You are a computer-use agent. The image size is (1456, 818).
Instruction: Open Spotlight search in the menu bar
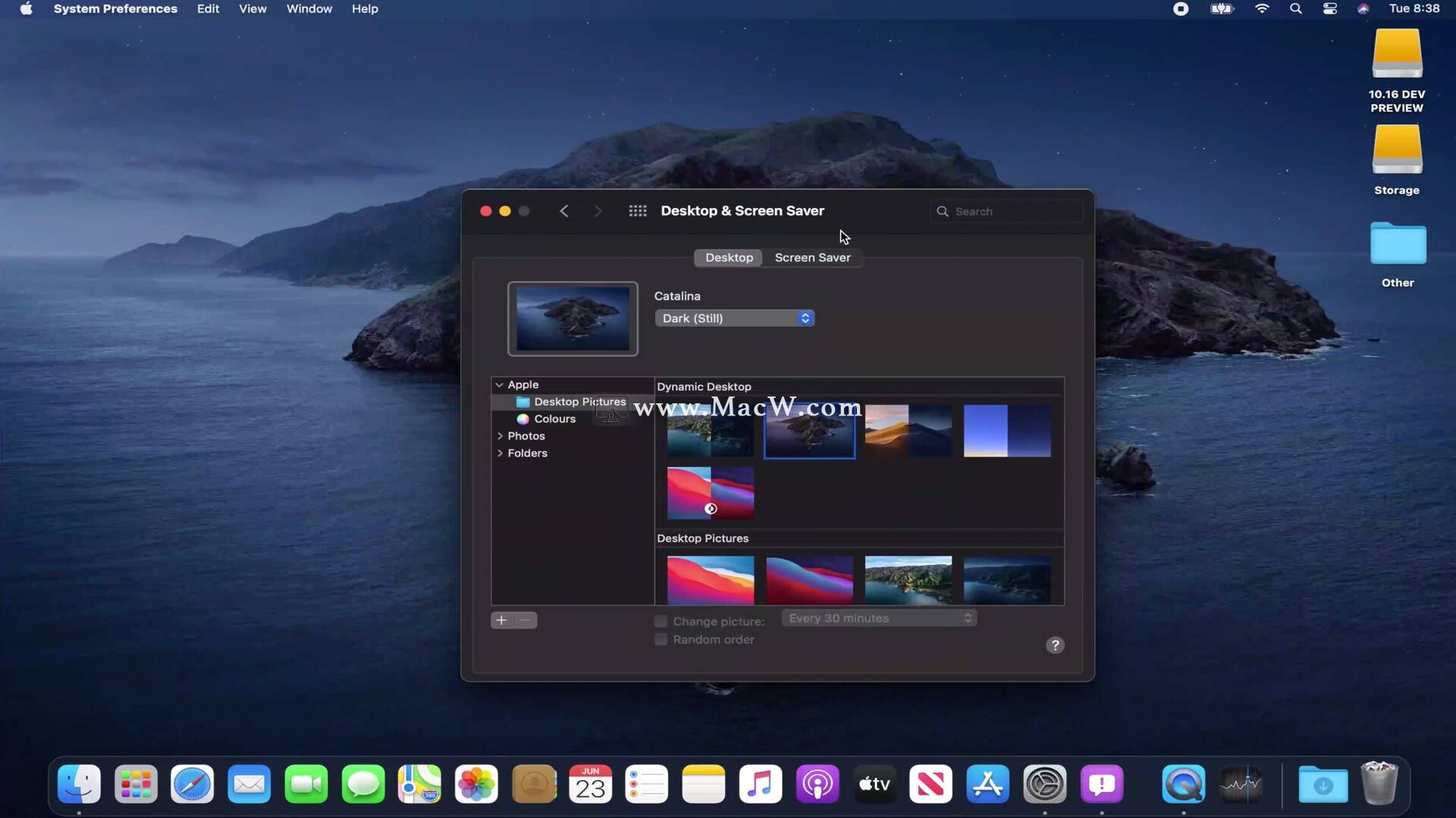click(1295, 8)
